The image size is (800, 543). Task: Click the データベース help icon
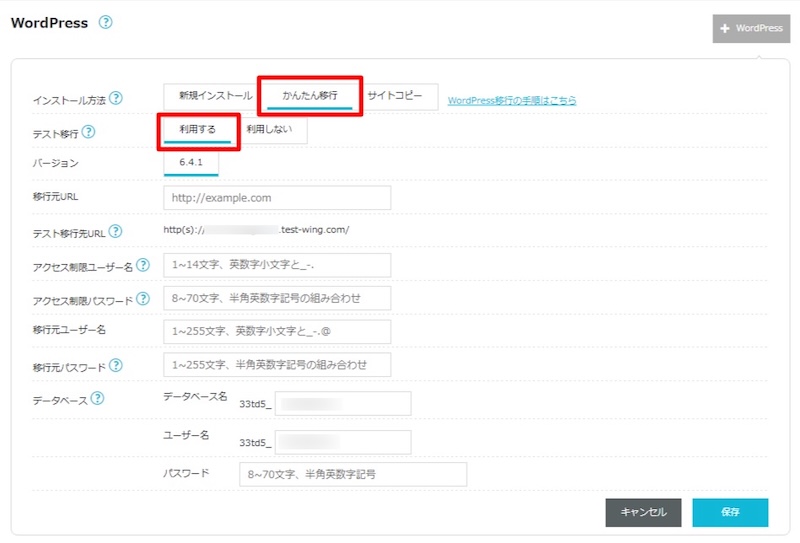click(97, 398)
